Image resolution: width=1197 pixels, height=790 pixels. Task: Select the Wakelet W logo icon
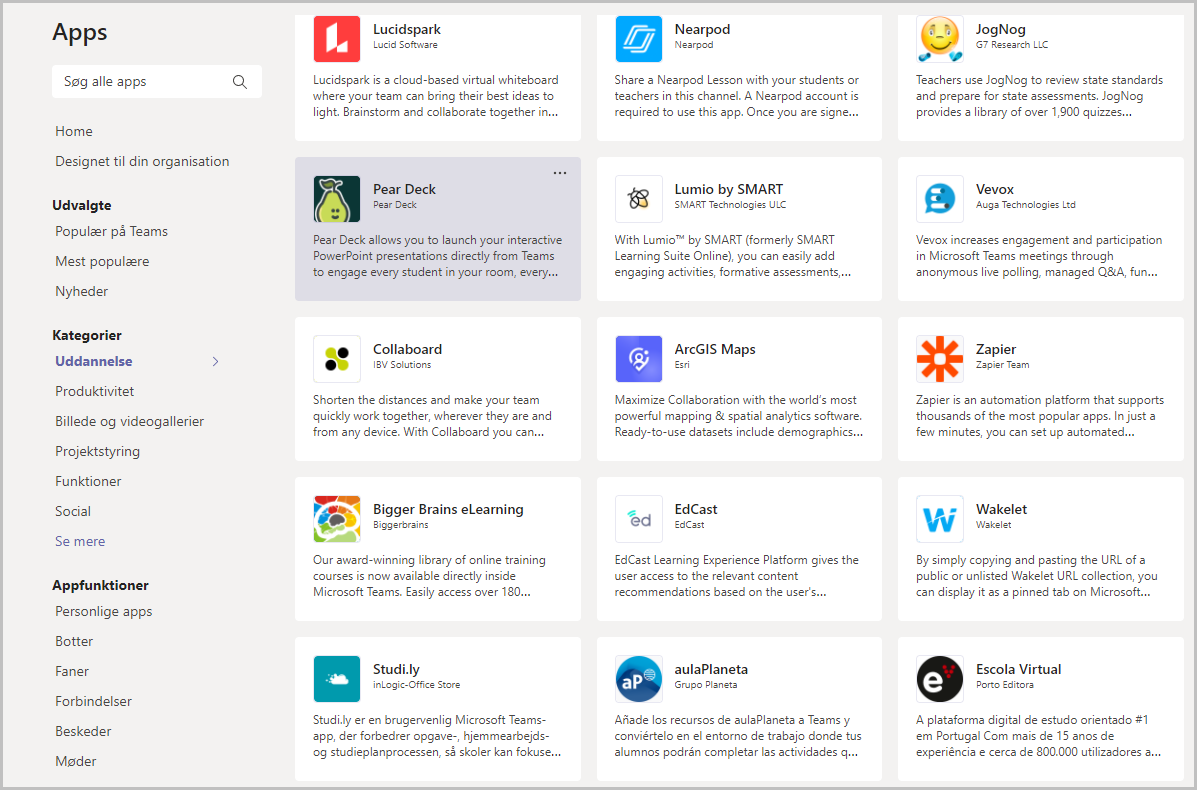[x=939, y=519]
